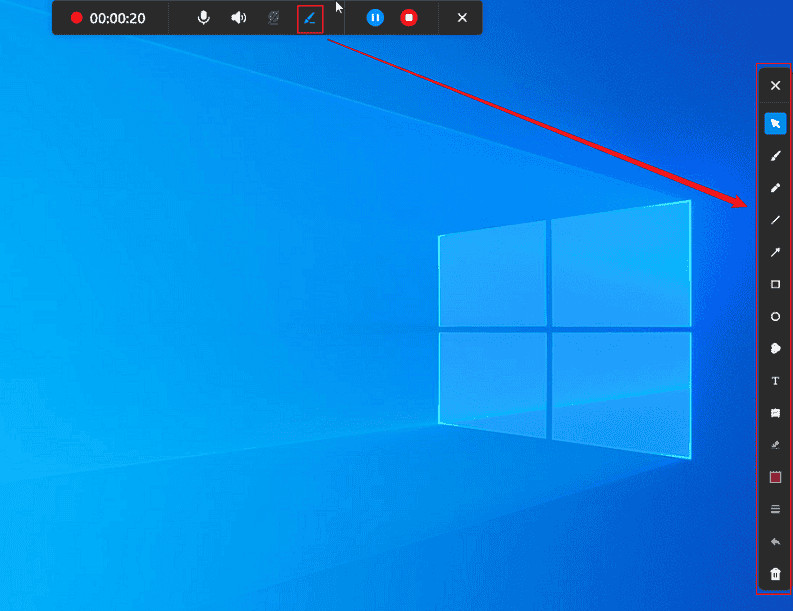Undo the last annotation
The width and height of the screenshot is (793, 611).
point(775,541)
